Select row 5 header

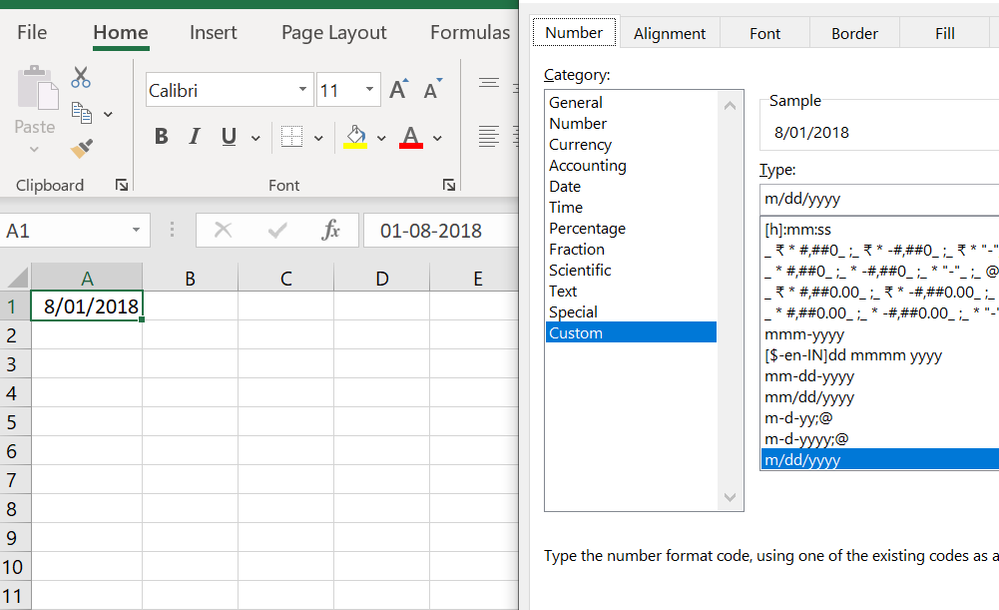(x=15, y=422)
